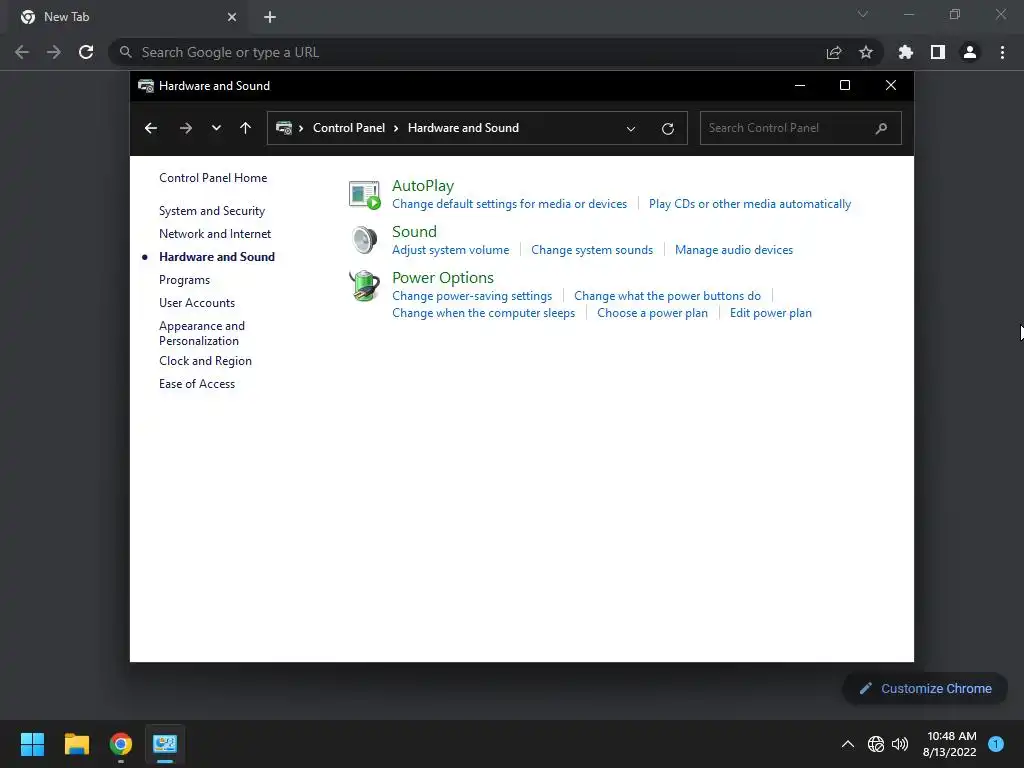Click Change power-saving settings
Image resolution: width=1024 pixels, height=768 pixels.
[472, 296]
